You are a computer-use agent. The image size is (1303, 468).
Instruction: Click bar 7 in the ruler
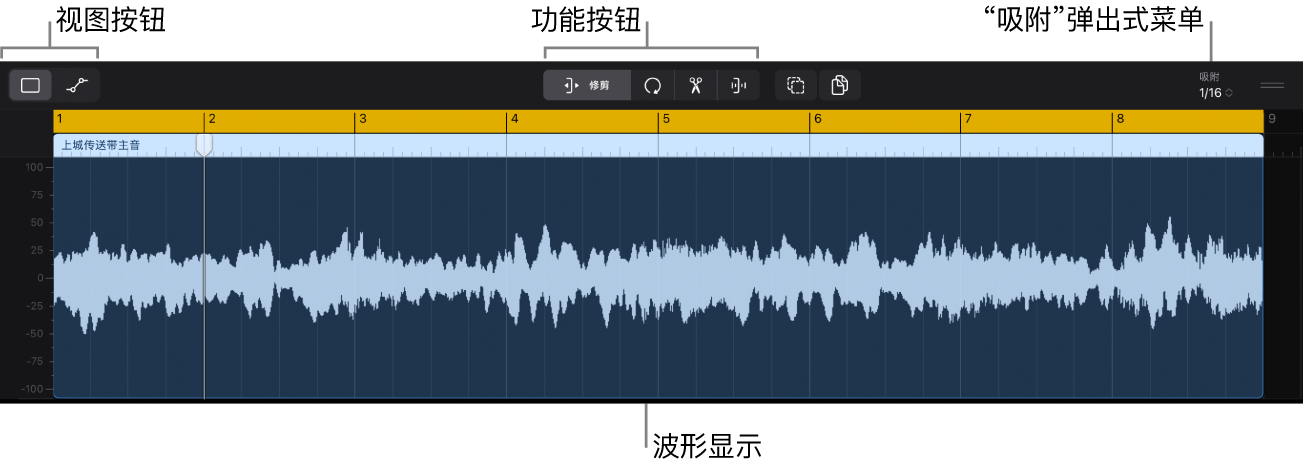tap(968, 119)
